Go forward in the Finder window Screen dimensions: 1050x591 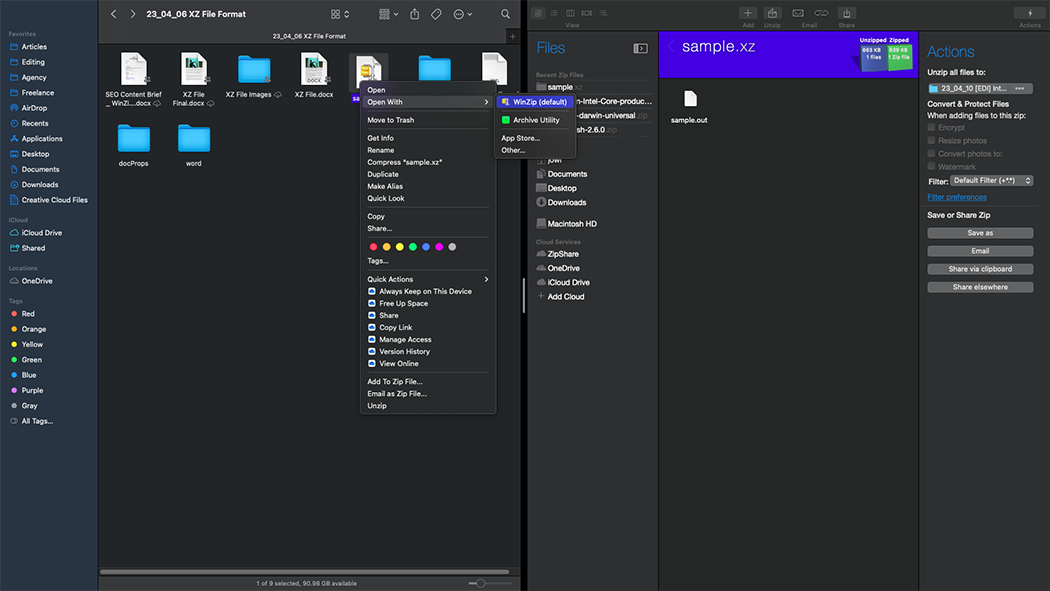coord(133,14)
